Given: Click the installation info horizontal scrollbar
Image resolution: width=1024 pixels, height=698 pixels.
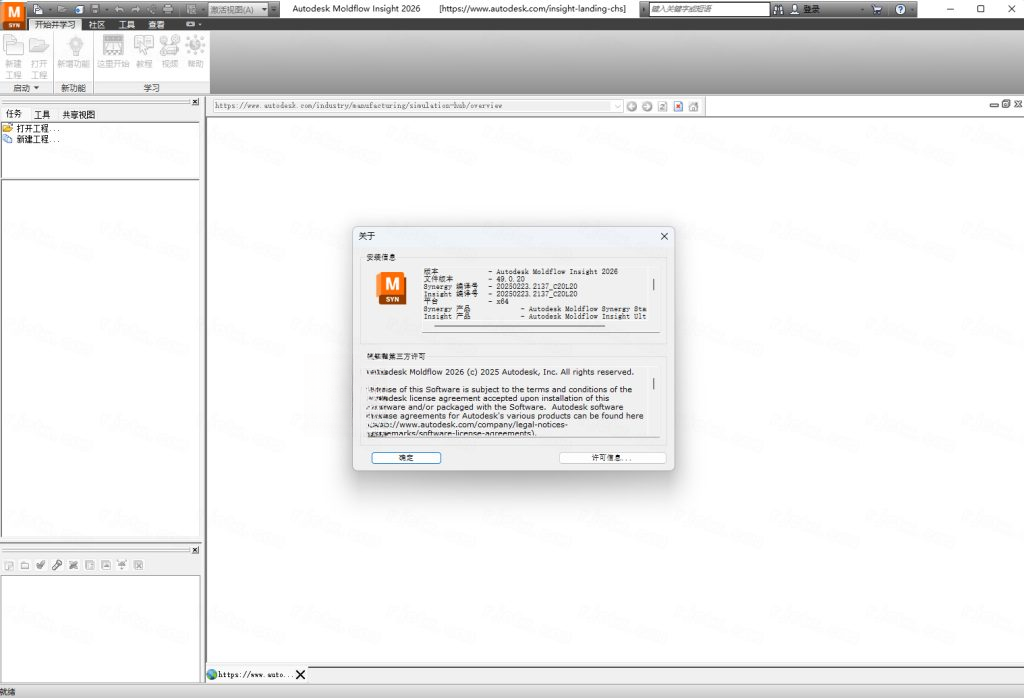Looking at the screenshot, I should click(x=519, y=325).
